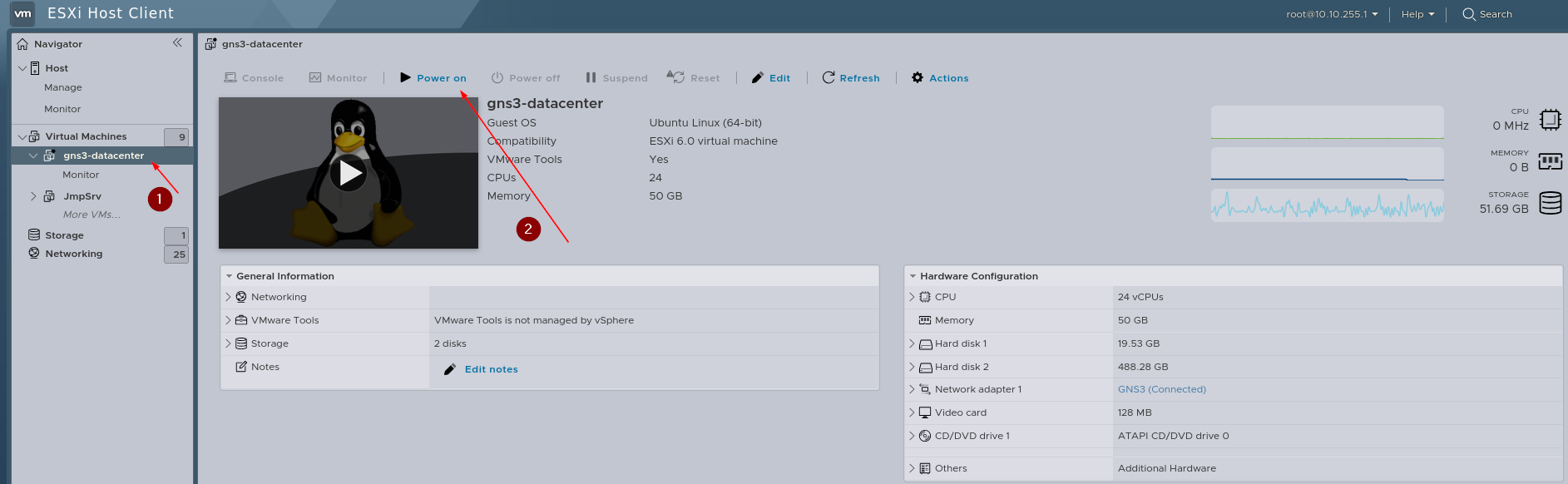Click the Networking globe icon in Navigator
The width and height of the screenshot is (1568, 484).
pyautogui.click(x=34, y=253)
